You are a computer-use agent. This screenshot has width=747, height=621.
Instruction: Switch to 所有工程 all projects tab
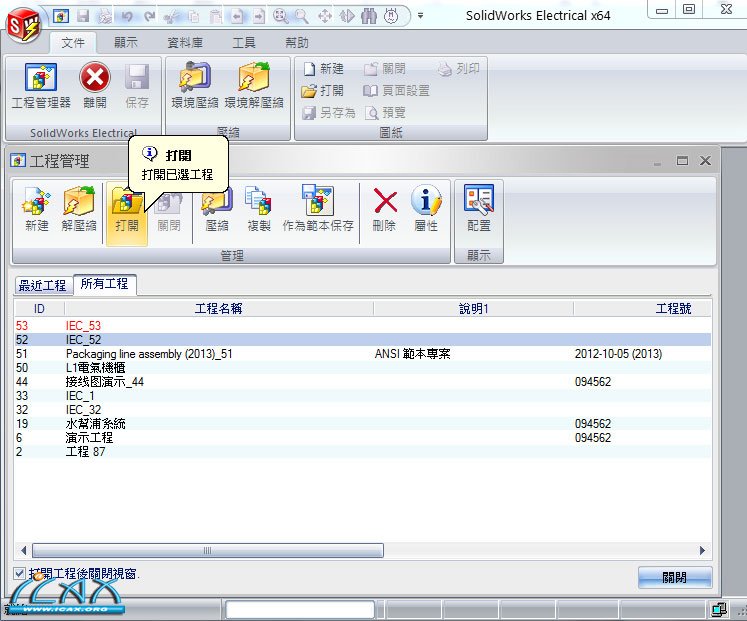[104, 284]
